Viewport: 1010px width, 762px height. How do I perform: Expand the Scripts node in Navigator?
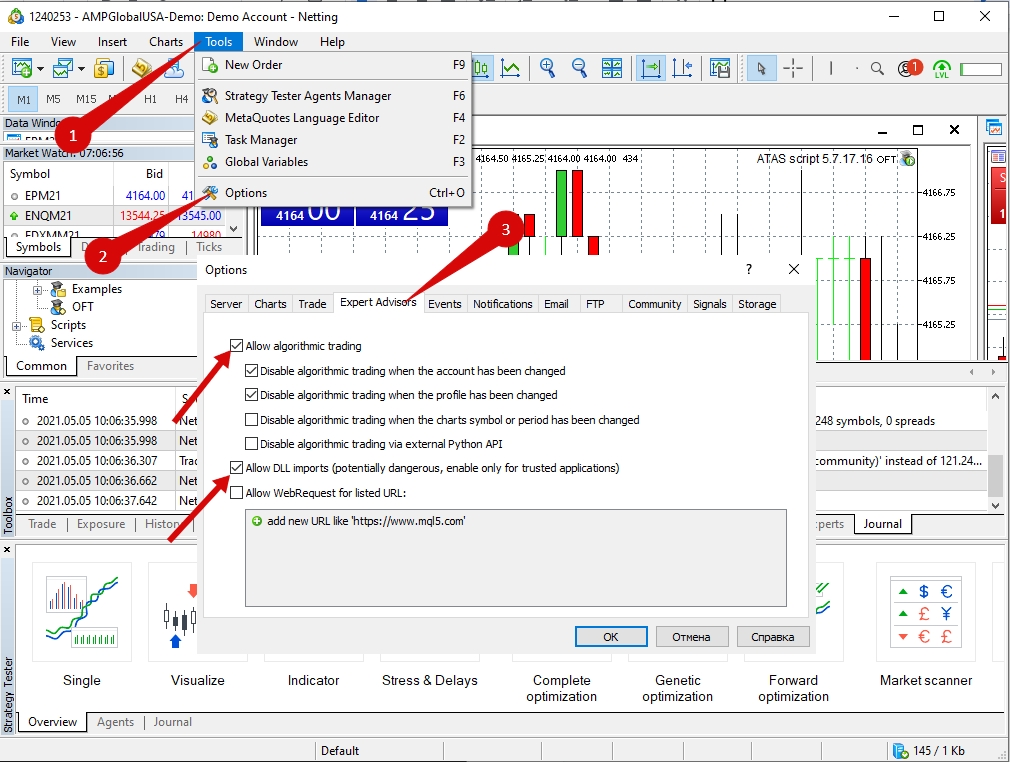pyautogui.click(x=17, y=326)
